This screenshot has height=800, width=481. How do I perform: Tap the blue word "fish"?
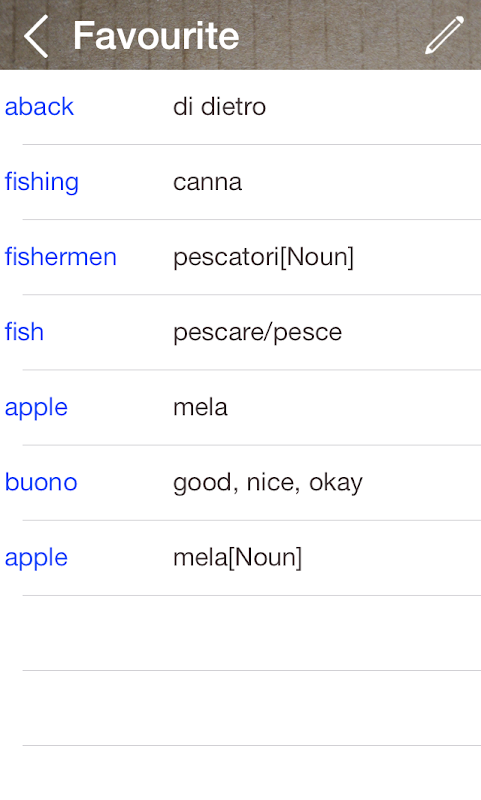[24, 332]
